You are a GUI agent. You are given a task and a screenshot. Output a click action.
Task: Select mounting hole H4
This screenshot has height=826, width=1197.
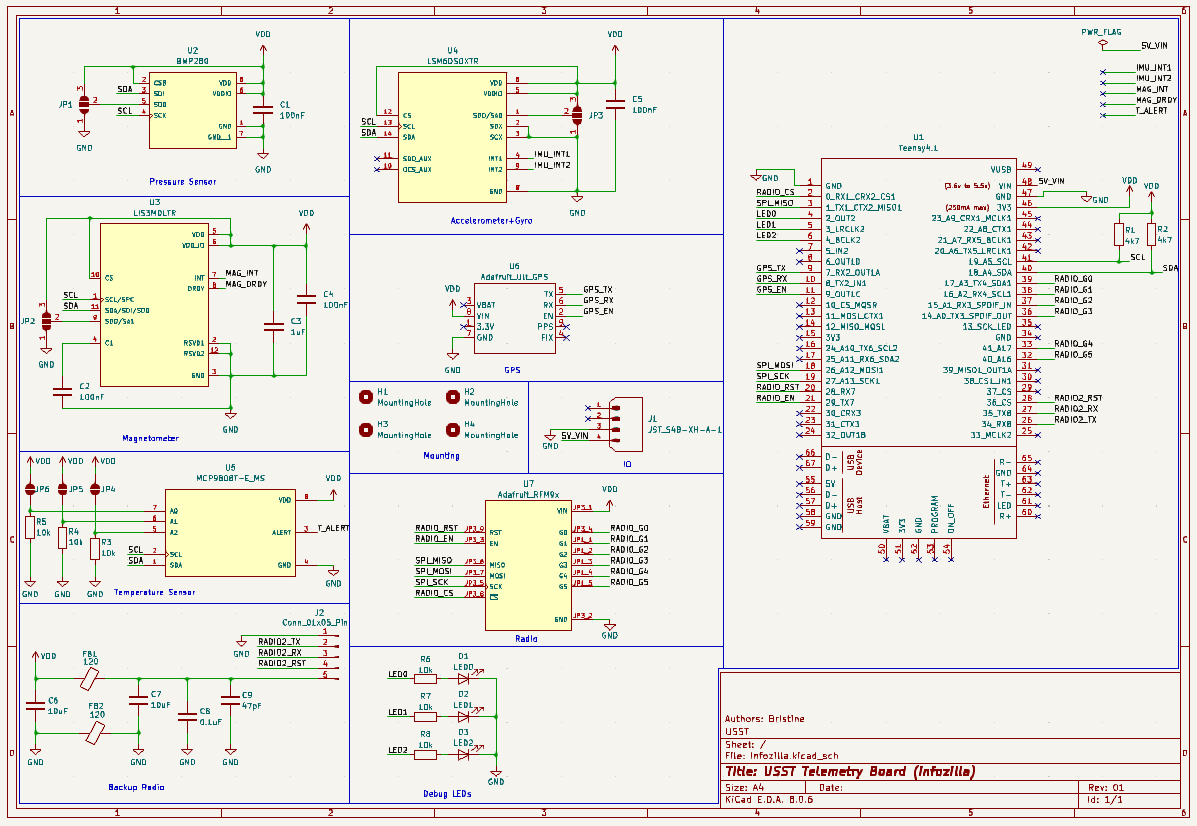453,429
